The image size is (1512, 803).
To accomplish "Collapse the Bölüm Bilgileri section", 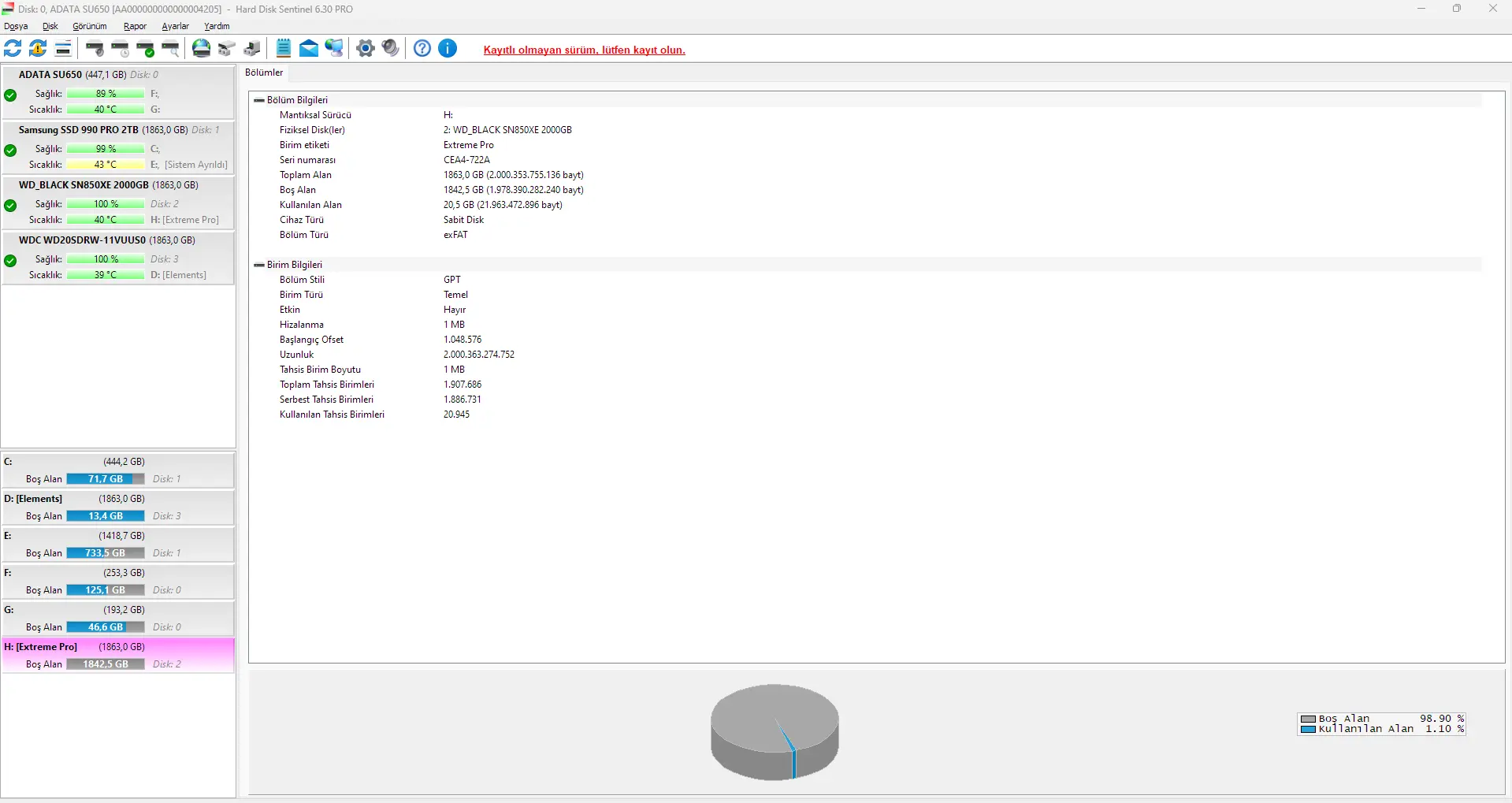I will click(x=258, y=100).
